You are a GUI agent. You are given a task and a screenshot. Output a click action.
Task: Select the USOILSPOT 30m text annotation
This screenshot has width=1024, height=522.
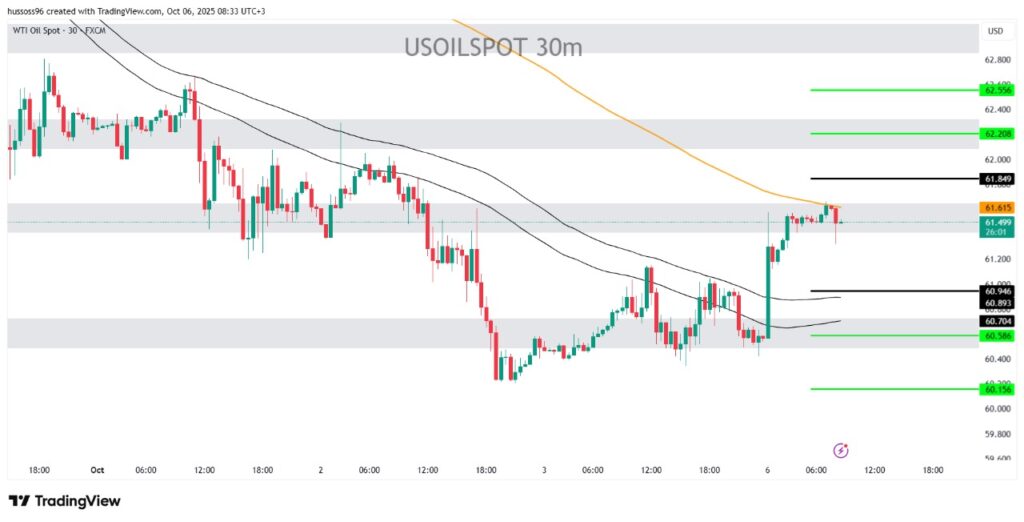pyautogui.click(x=493, y=46)
